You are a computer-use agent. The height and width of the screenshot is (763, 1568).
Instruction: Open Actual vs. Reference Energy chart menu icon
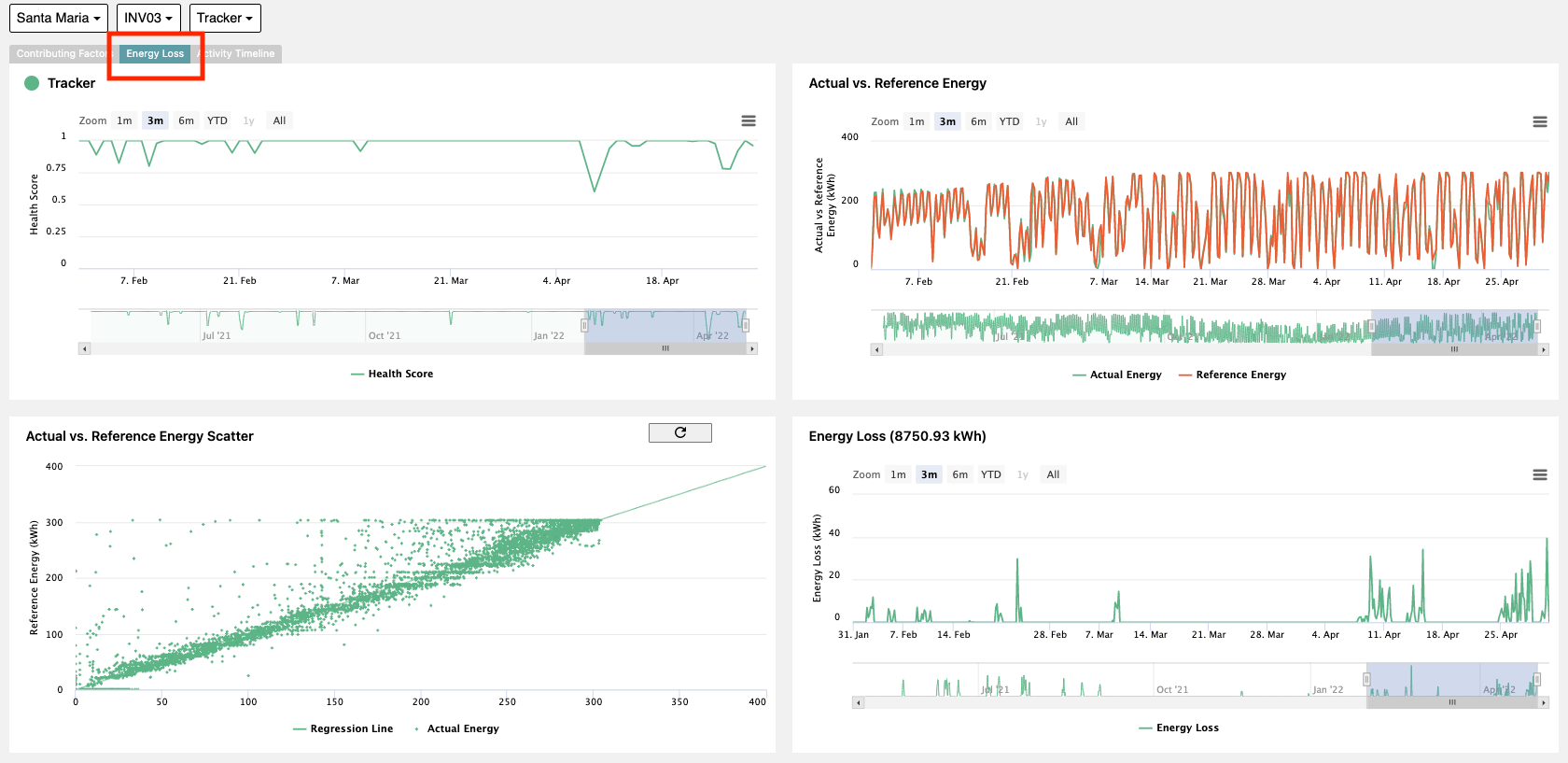[x=1540, y=122]
